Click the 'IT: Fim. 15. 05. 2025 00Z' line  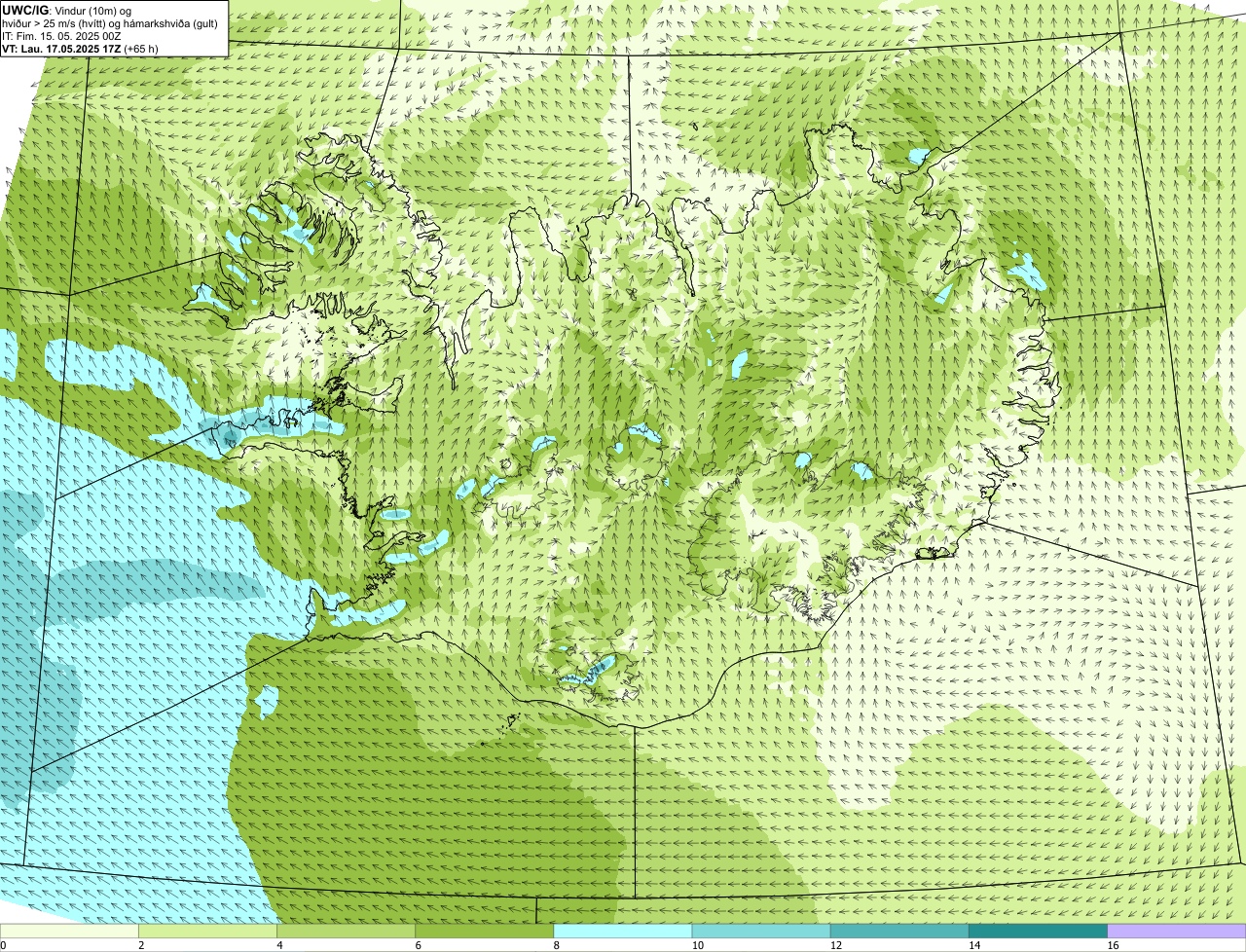(61, 35)
